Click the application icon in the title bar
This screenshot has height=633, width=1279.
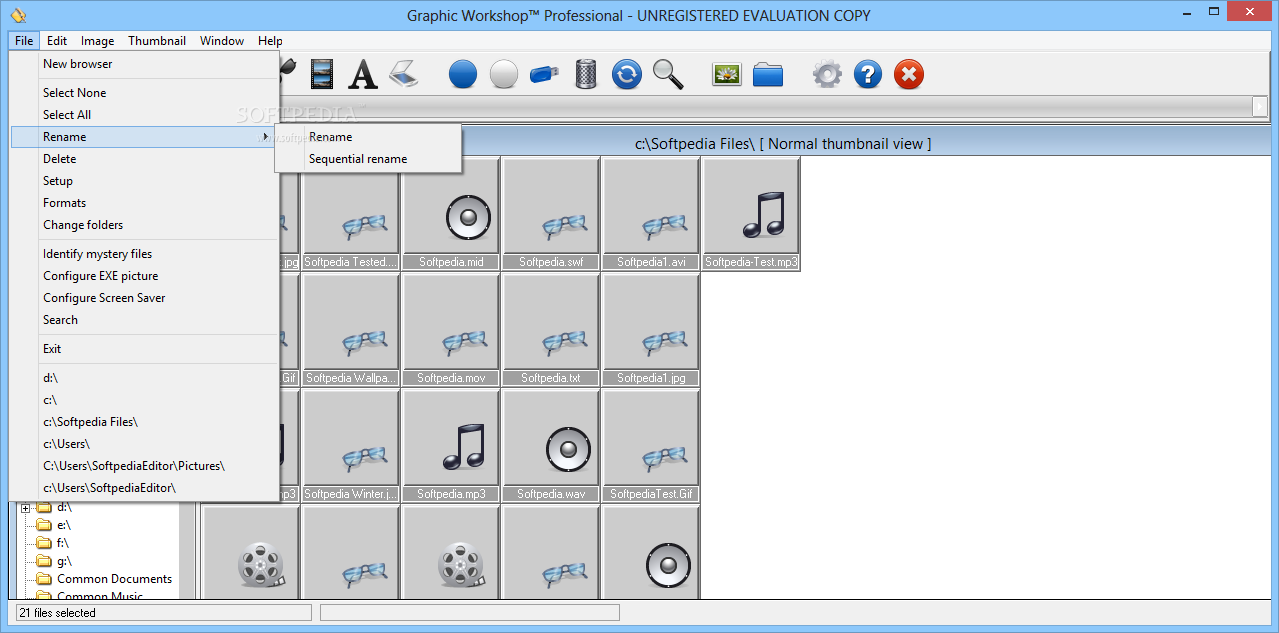point(18,15)
